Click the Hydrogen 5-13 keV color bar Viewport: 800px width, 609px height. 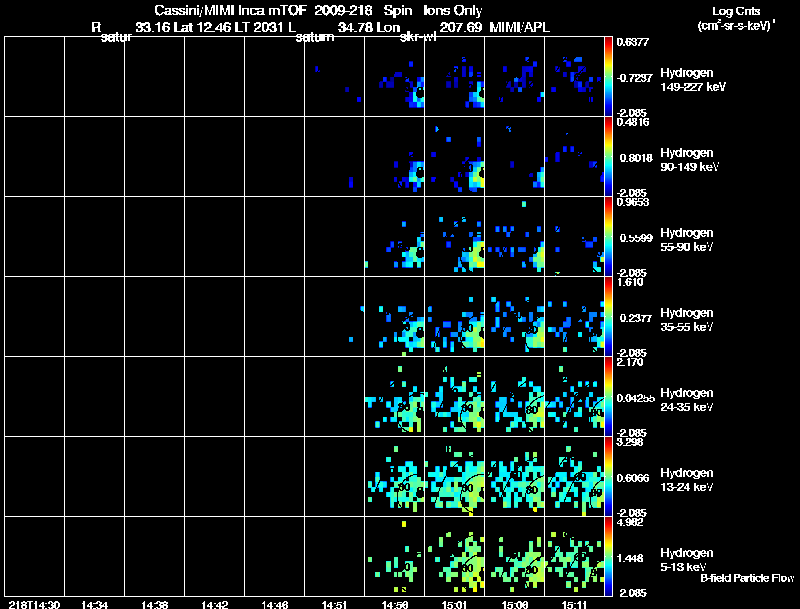point(608,556)
